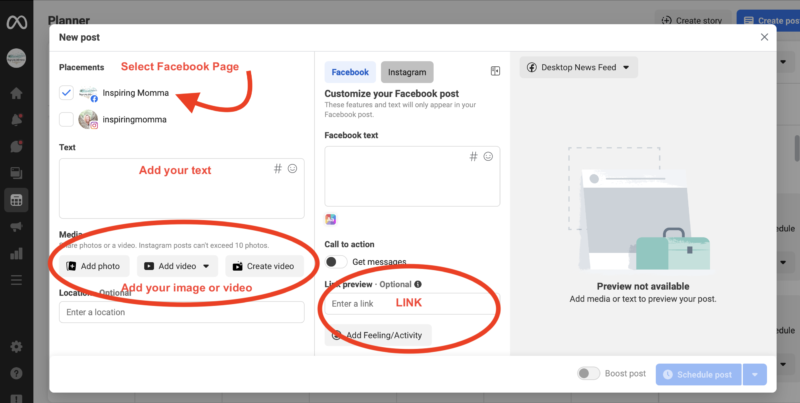Focus the Facebook text area
The width and height of the screenshot is (800, 403).
point(412,177)
